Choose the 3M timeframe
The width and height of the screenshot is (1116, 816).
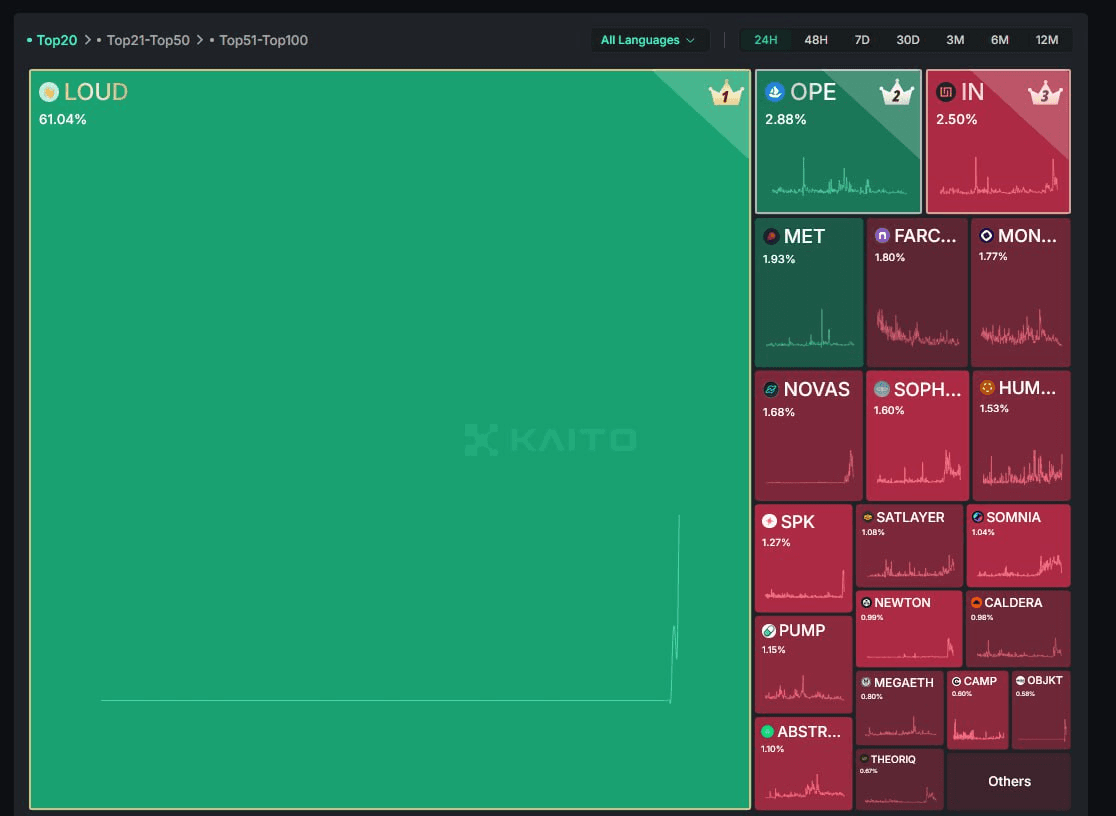point(955,40)
